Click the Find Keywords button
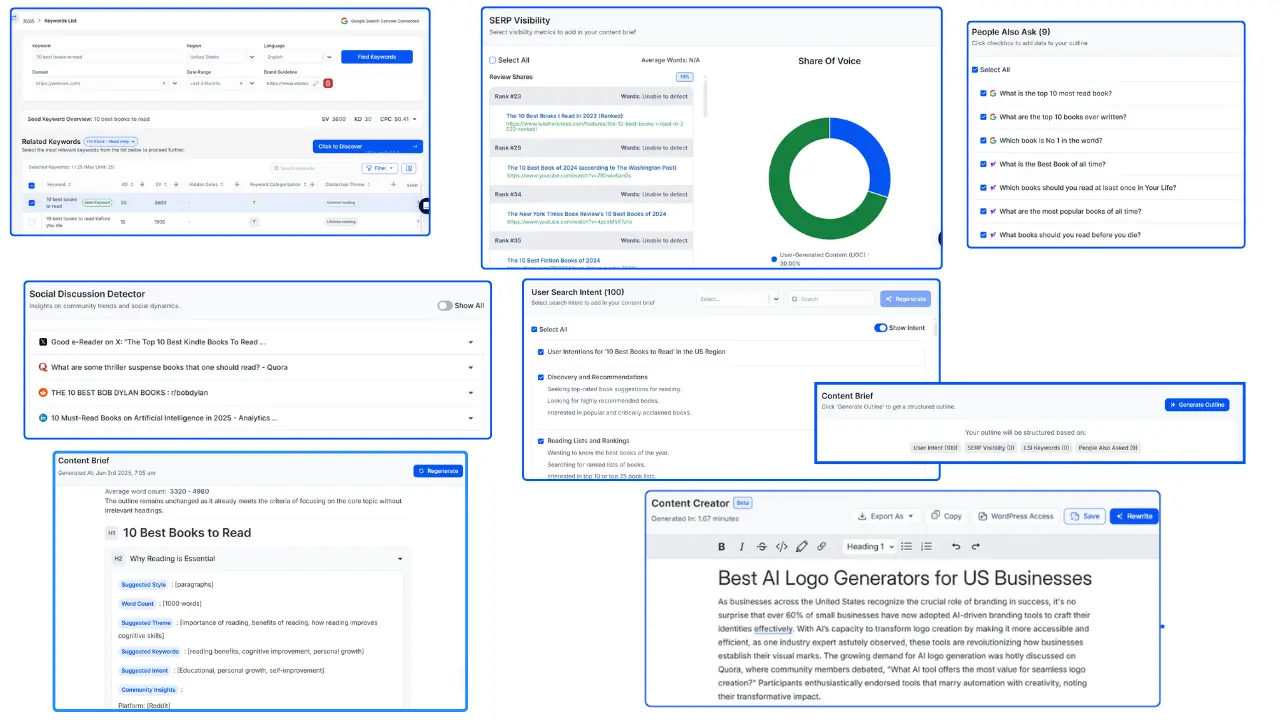This screenshot has width=1280, height=720. click(x=376, y=57)
